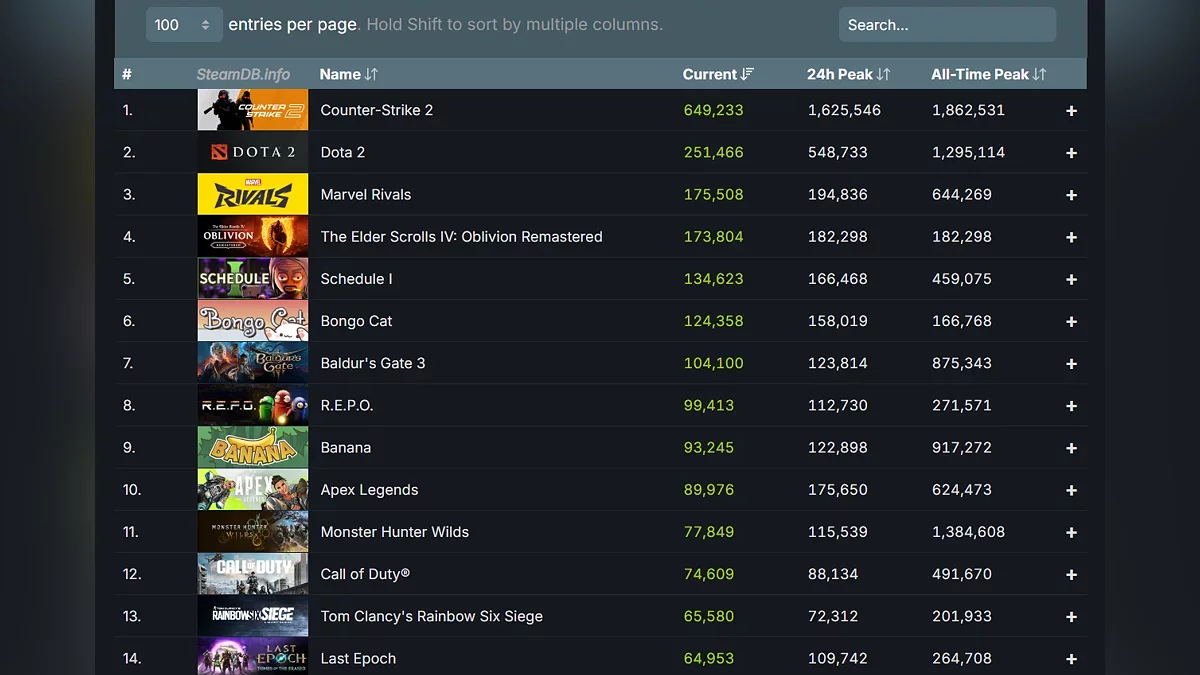This screenshot has width=1200, height=675.
Task: Open the Apex Legends thumbnail image
Action: coord(253,490)
